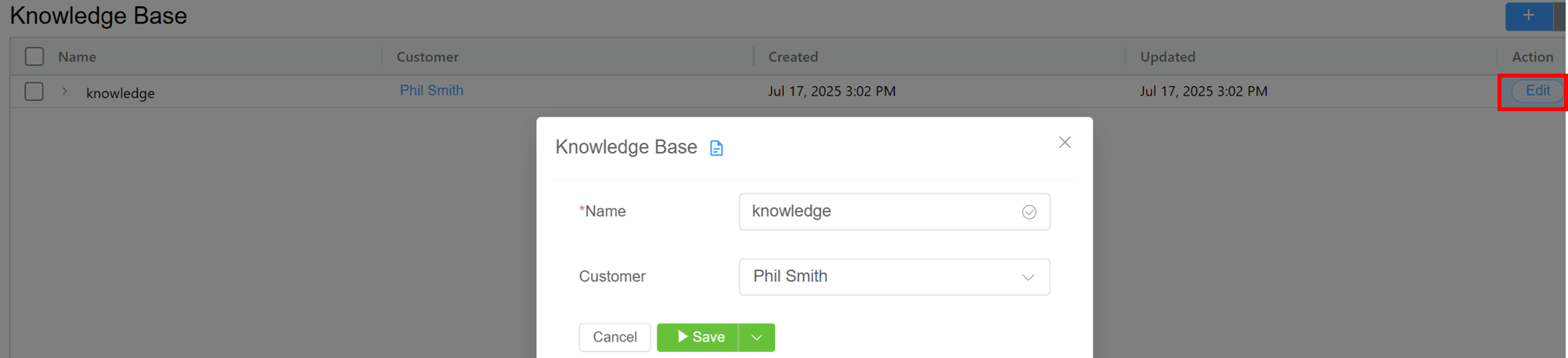Open the Phil Smith customer link

tap(431, 90)
